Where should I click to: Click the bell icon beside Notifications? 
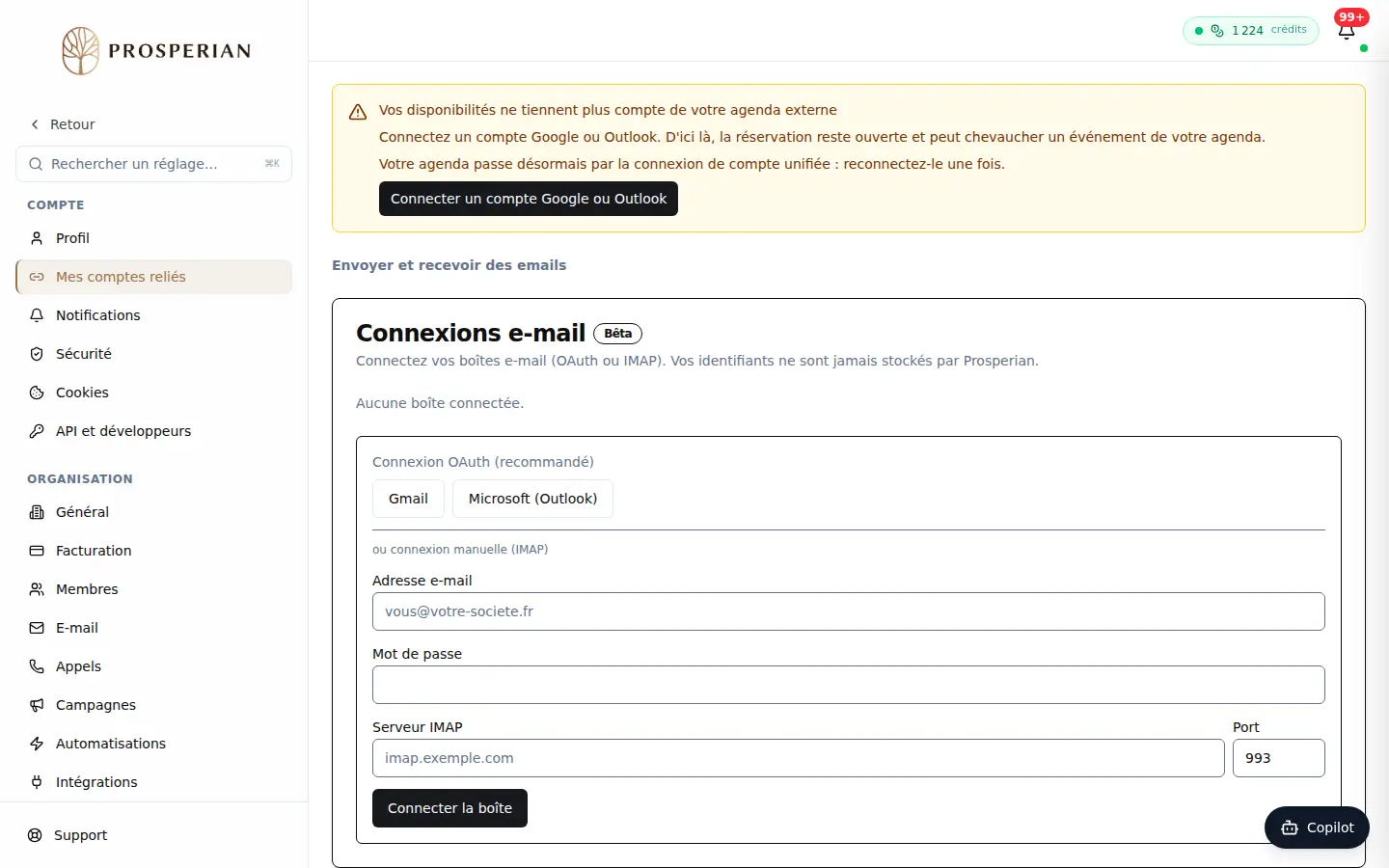tap(37, 315)
